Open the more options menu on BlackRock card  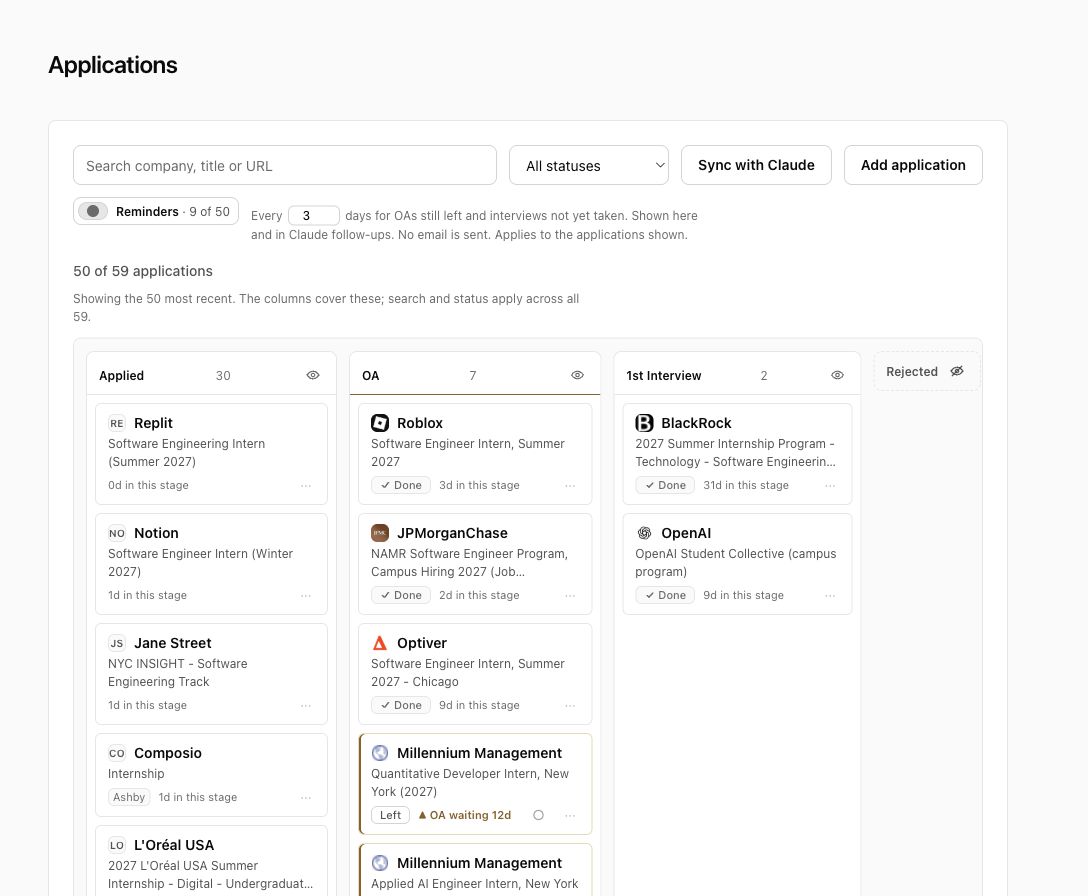830,486
